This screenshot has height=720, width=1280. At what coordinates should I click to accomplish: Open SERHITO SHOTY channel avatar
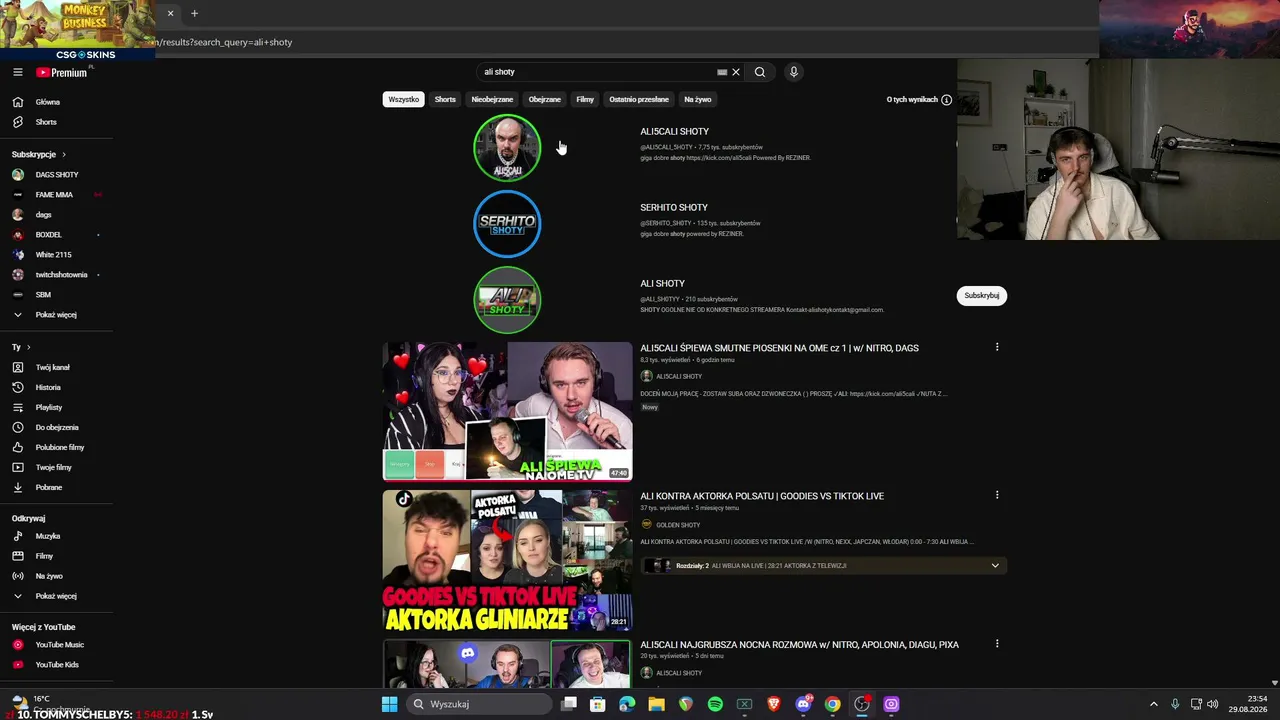click(507, 224)
